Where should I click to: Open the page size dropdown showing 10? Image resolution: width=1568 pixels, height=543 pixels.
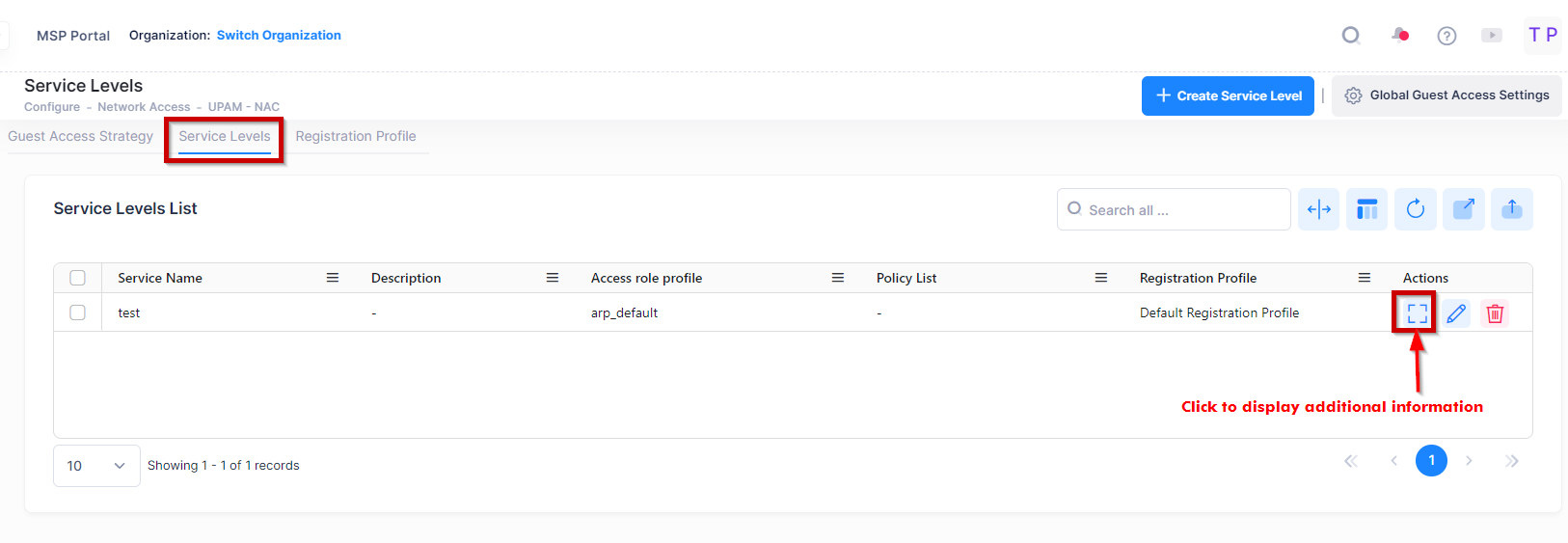pyautogui.click(x=96, y=466)
